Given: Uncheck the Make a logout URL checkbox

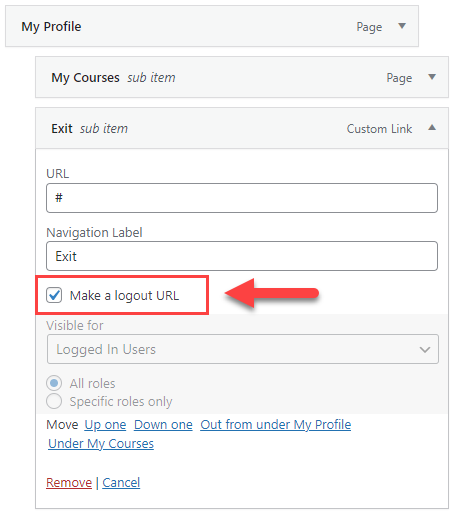Looking at the screenshot, I should click(x=54, y=295).
